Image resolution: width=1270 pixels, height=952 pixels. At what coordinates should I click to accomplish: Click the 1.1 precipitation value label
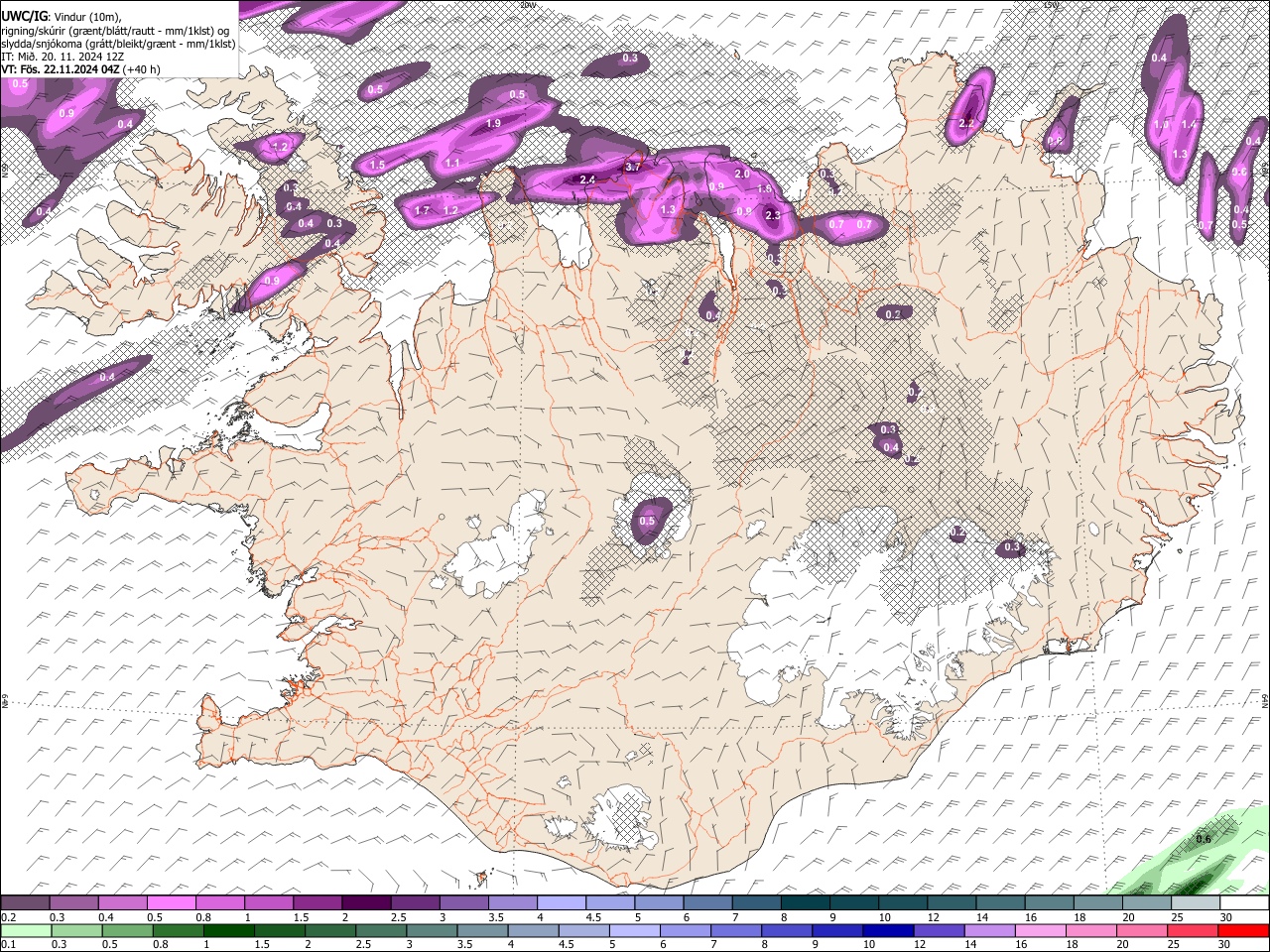pyautogui.click(x=452, y=163)
